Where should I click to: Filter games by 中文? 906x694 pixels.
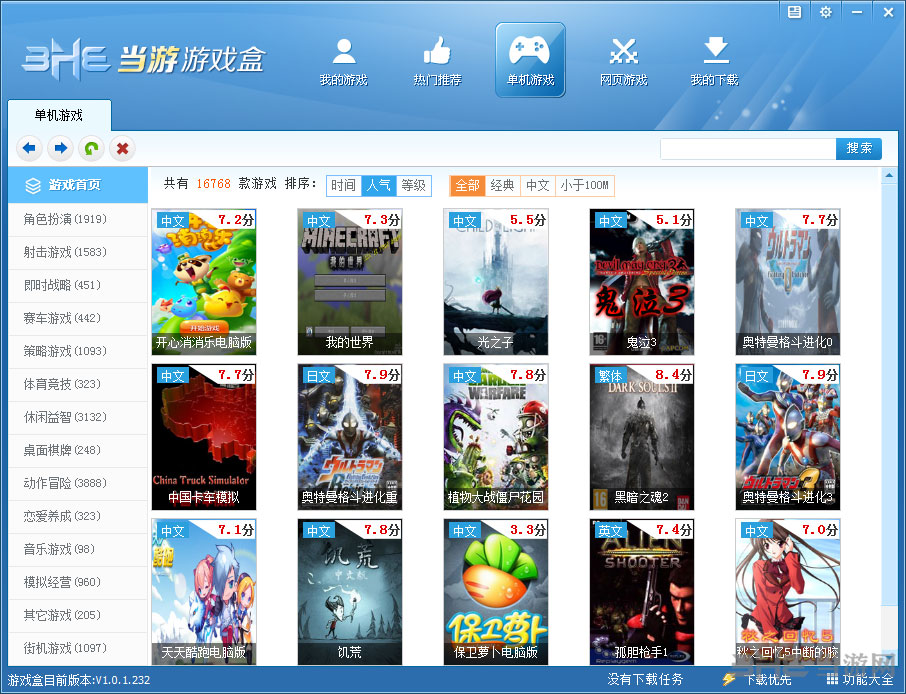[x=538, y=185]
